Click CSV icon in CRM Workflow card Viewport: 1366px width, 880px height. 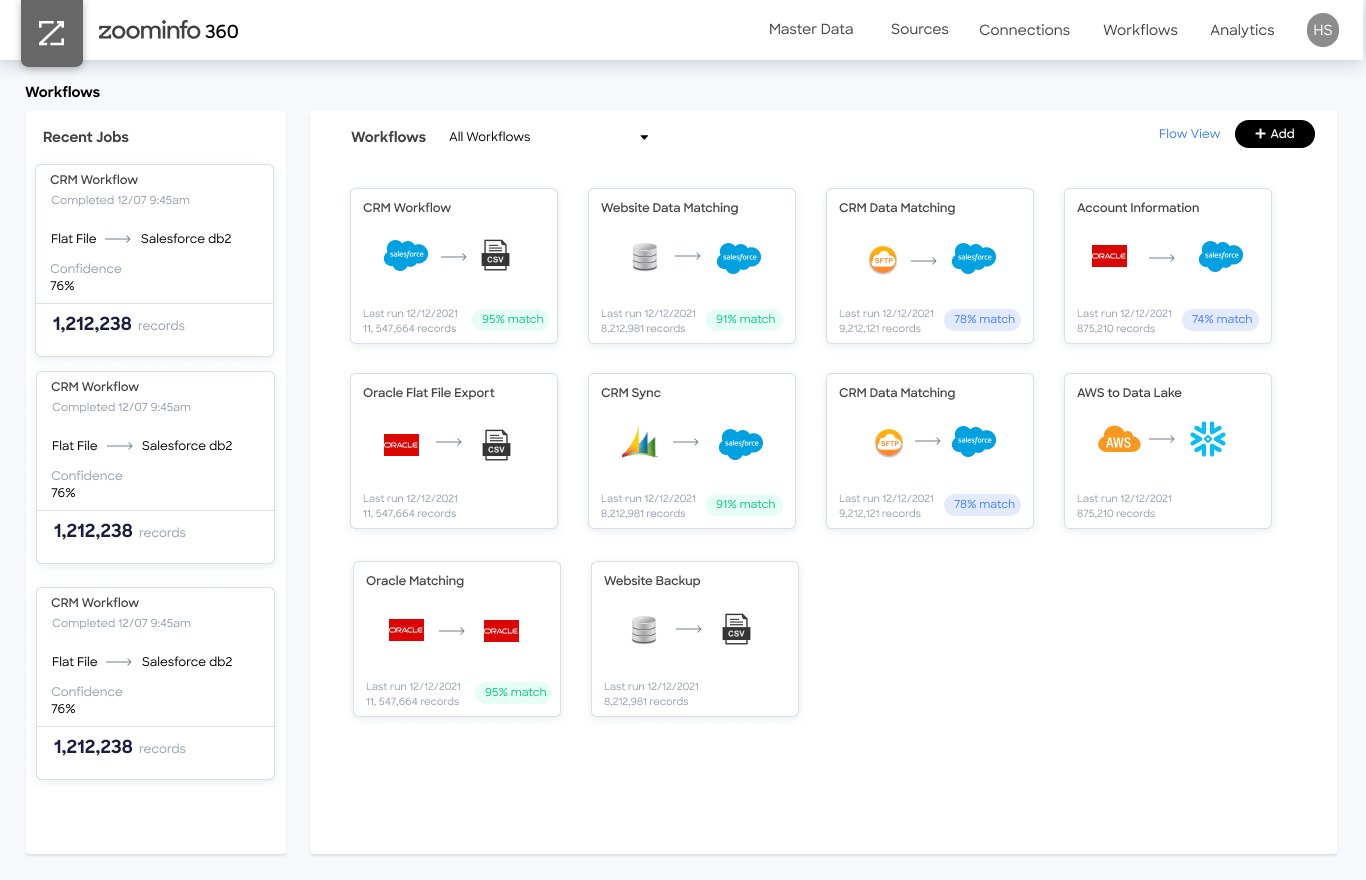tap(495, 255)
